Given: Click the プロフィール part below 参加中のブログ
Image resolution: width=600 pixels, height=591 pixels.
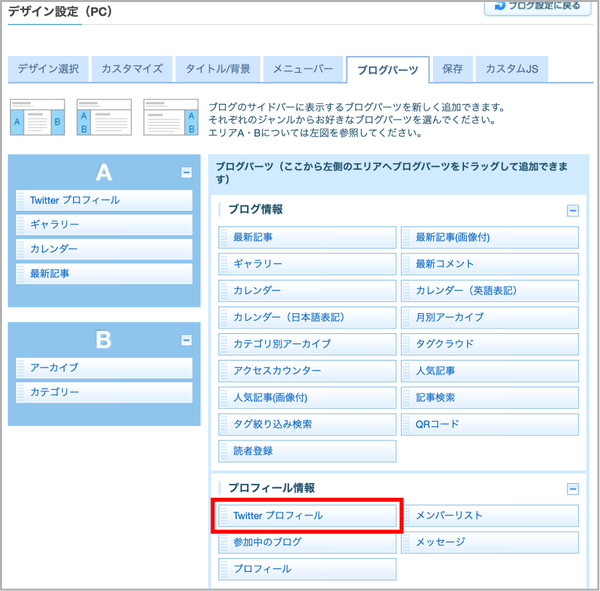Looking at the screenshot, I should pos(307,569).
